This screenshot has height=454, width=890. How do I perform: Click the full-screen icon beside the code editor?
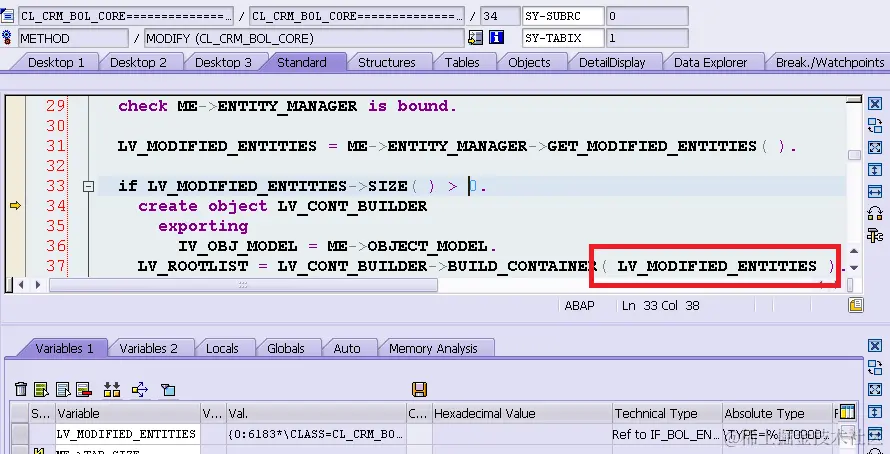coord(875,147)
